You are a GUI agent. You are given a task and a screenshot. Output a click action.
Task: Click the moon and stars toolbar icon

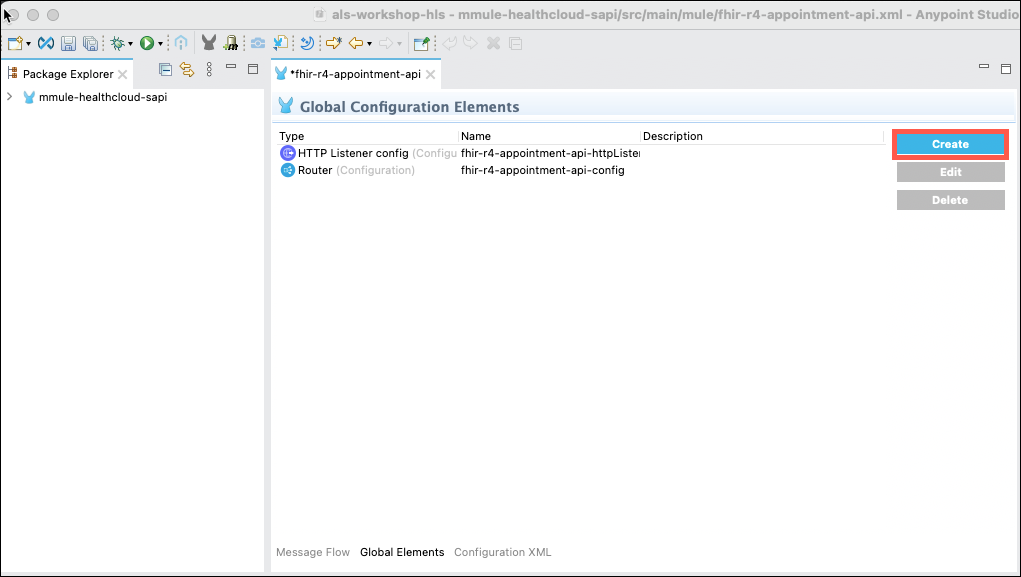click(307, 44)
